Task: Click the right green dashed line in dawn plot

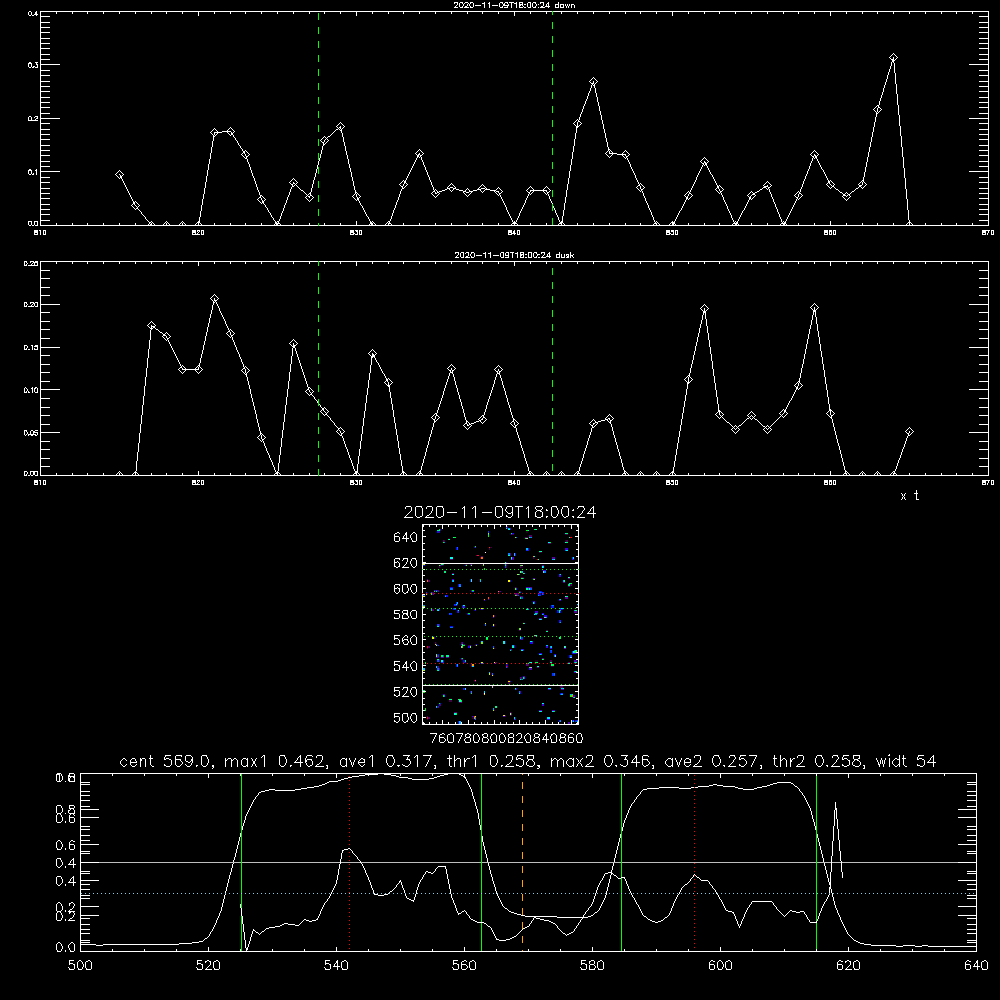Action: click(x=552, y=118)
